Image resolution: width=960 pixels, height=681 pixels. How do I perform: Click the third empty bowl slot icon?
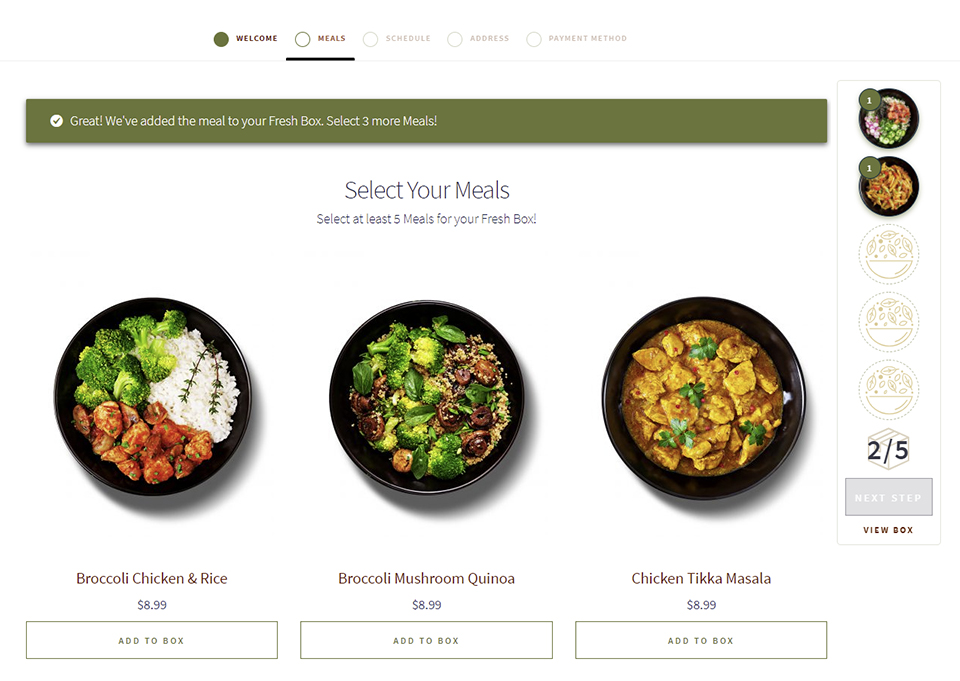pos(889,389)
